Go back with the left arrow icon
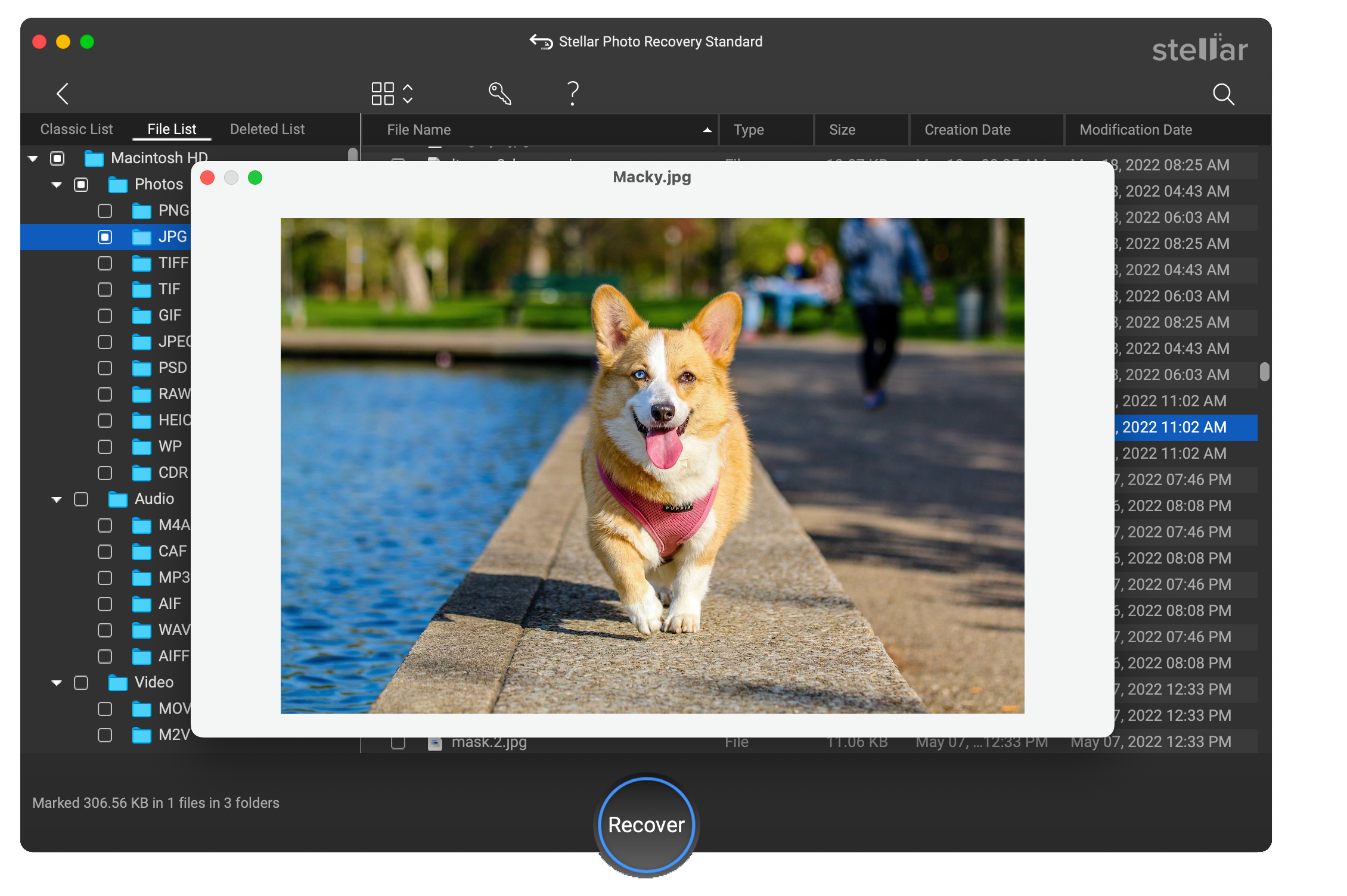Viewport: 1347px width, 896px height. click(x=63, y=94)
